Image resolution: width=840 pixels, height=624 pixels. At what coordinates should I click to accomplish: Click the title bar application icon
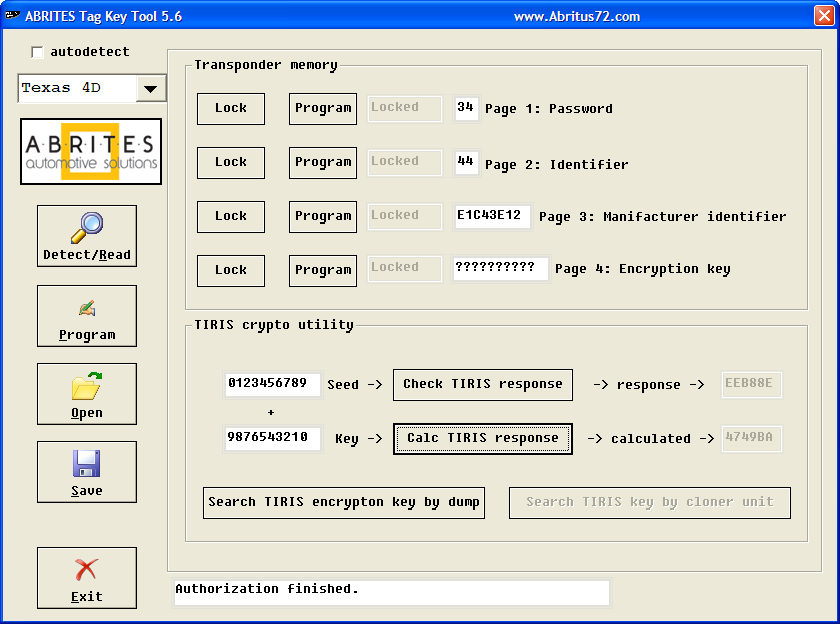(12, 16)
